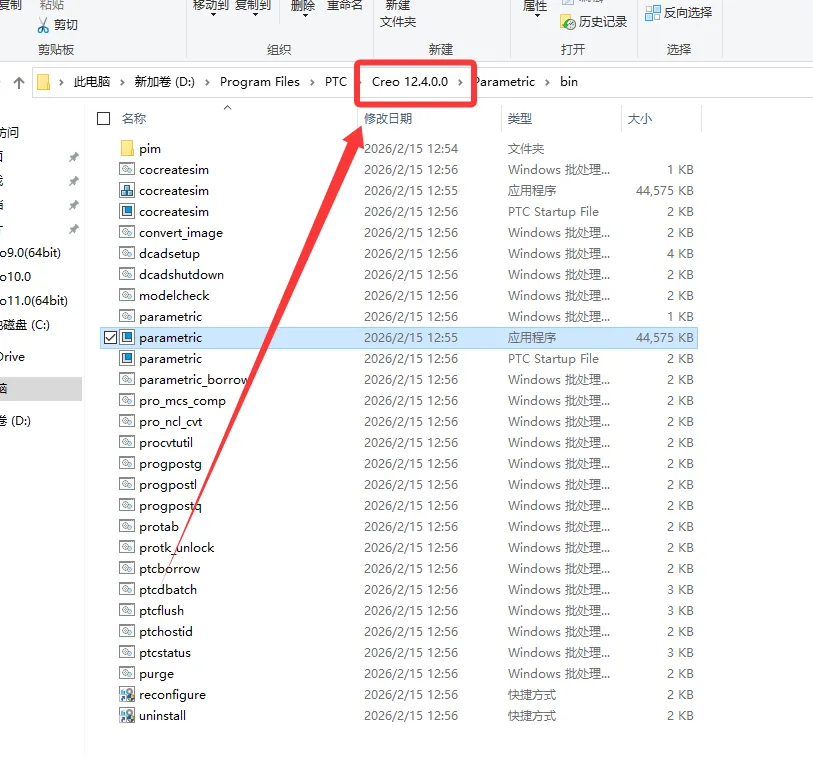Click the 新建文件夹 ribbon command
This screenshot has height=757, width=813.
coord(398,14)
